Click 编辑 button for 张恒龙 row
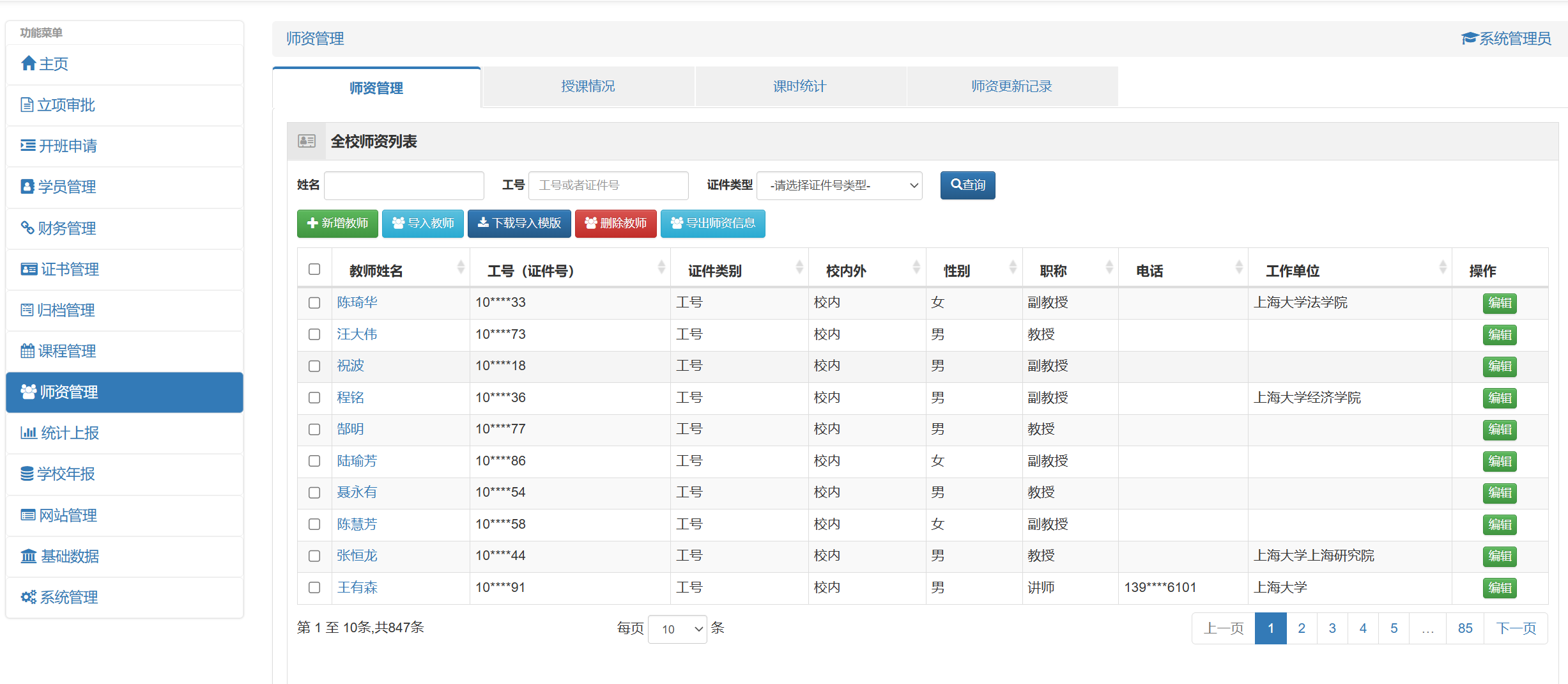 click(1500, 556)
